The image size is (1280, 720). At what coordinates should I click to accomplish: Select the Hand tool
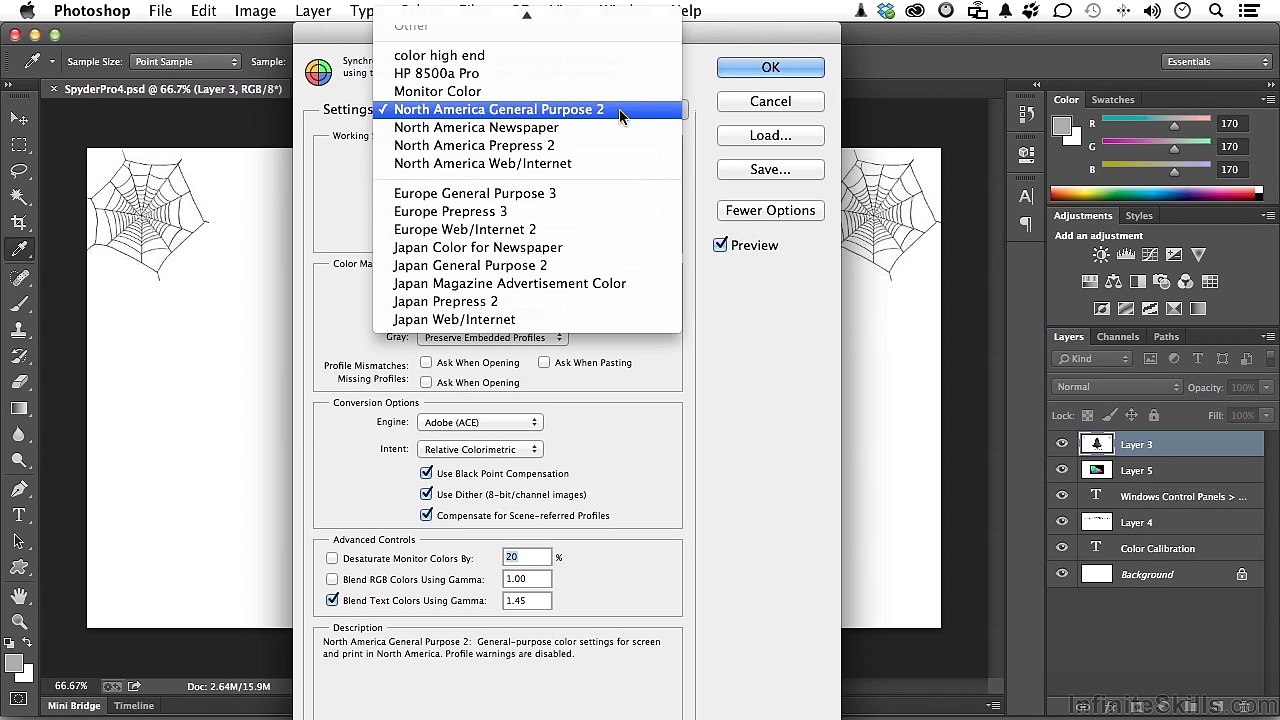[x=19, y=595]
